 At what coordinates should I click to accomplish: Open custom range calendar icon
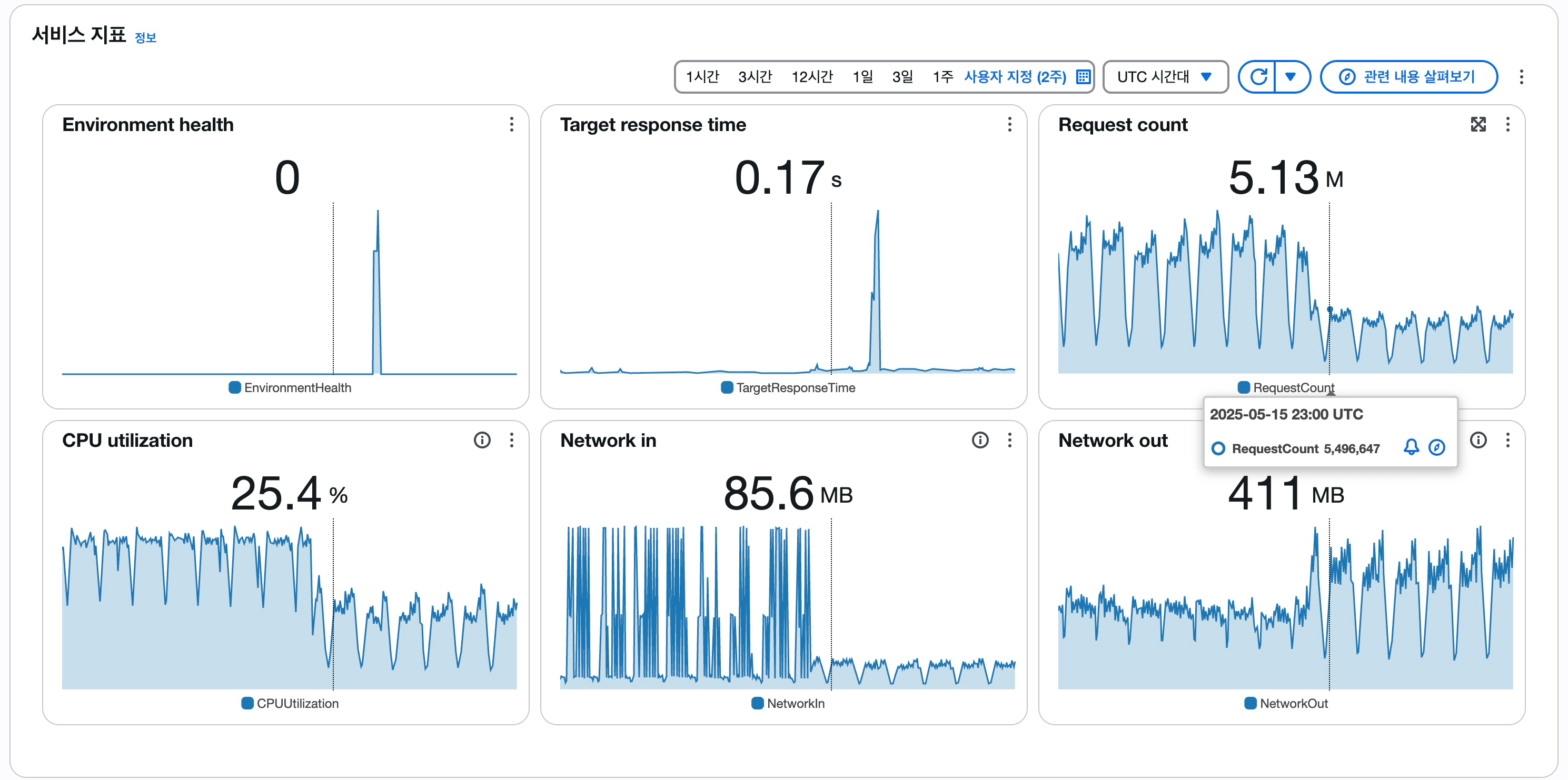click(1083, 77)
